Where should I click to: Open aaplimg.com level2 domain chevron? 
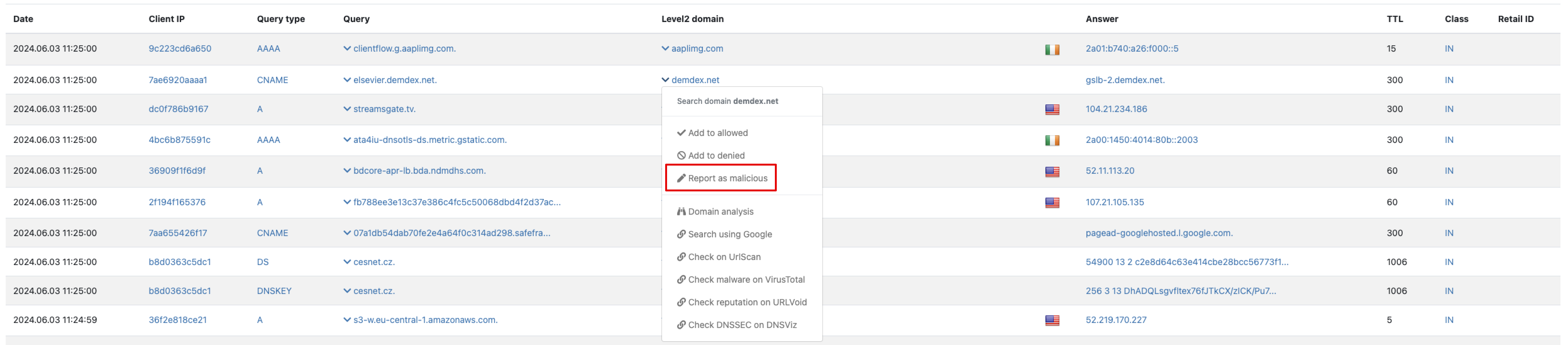coord(665,49)
